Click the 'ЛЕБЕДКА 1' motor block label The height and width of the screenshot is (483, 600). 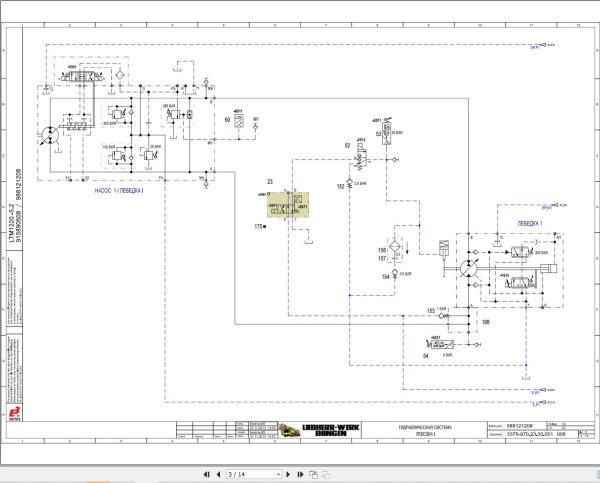pyautogui.click(x=530, y=224)
